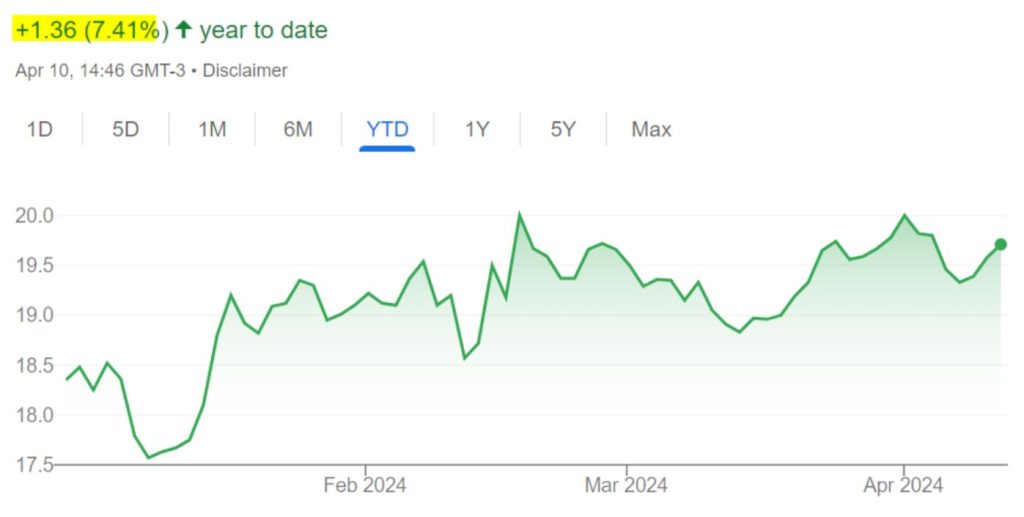
Task: Switch to the 1D range tab
Action: point(39,129)
